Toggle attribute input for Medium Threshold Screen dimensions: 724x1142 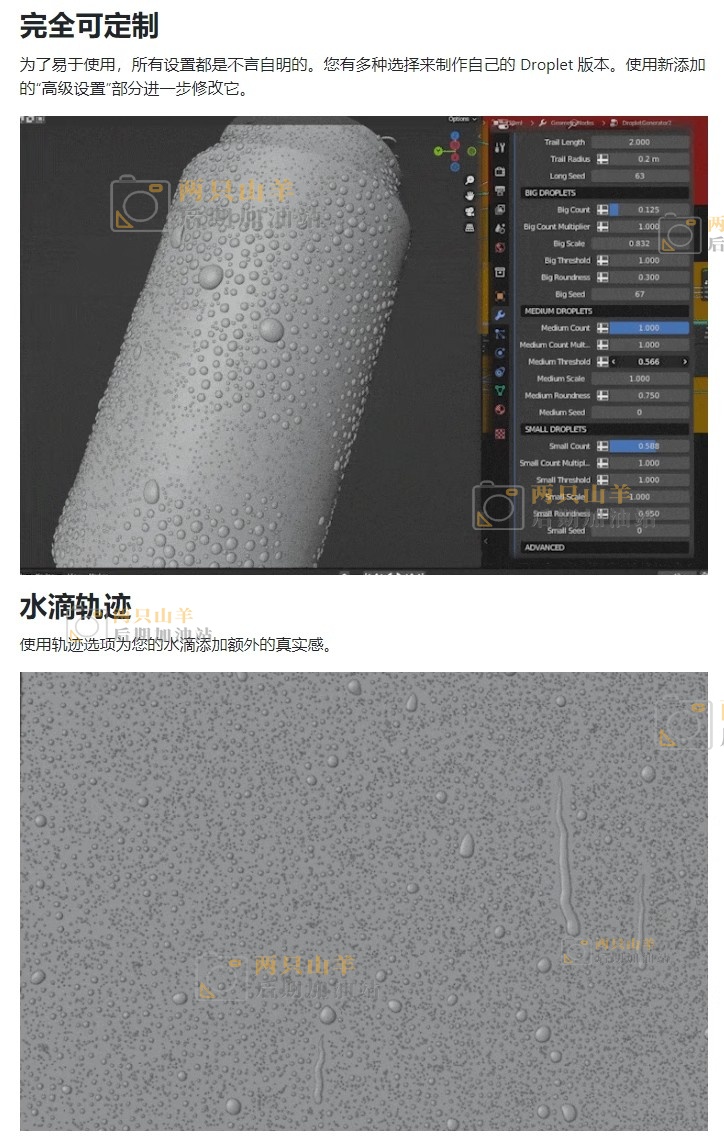pyautogui.click(x=603, y=362)
